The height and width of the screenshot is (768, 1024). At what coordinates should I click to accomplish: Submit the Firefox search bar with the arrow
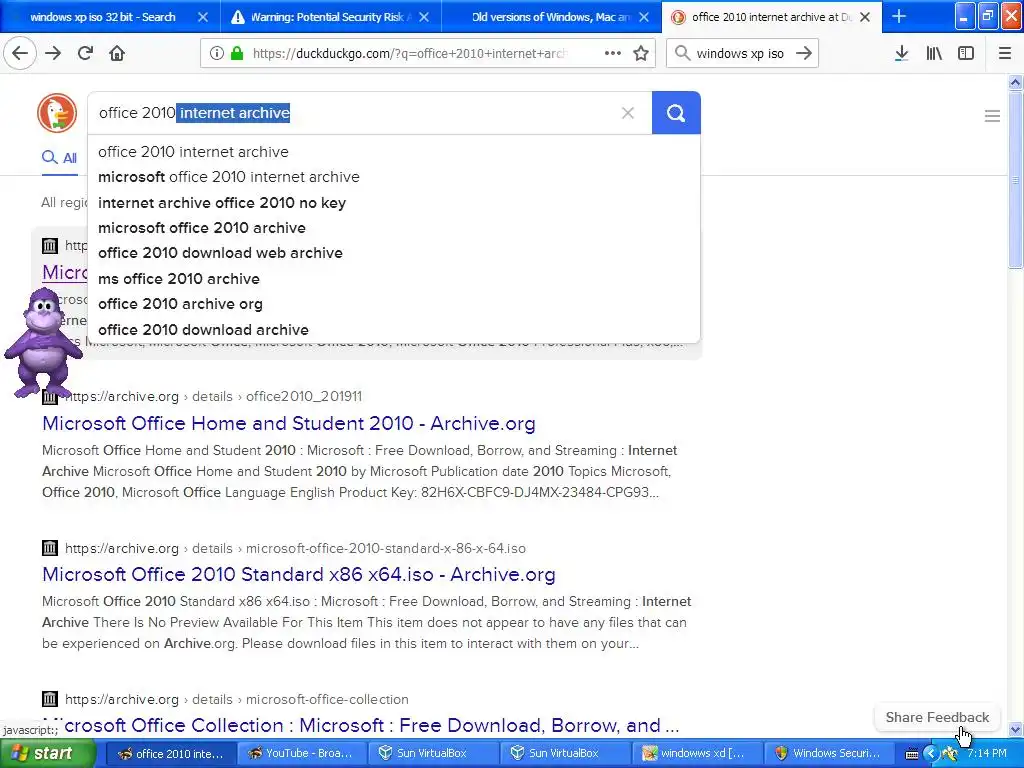tap(804, 53)
